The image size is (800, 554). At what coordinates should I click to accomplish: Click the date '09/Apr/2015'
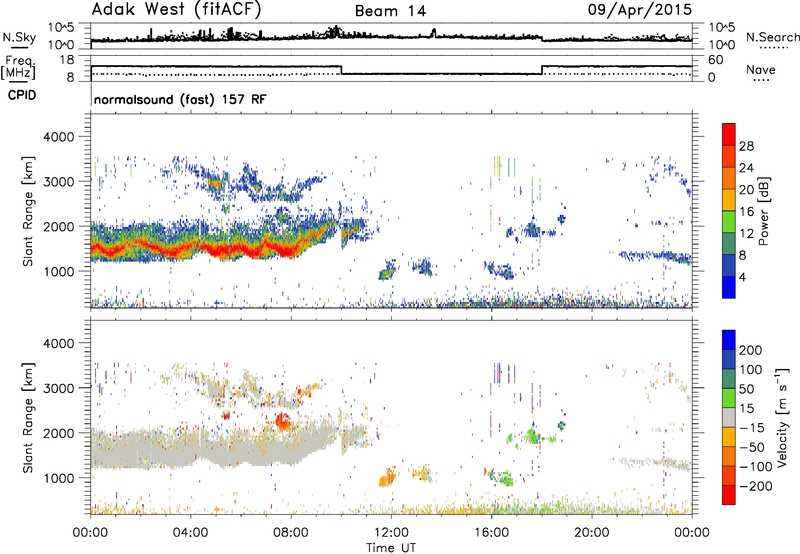click(x=640, y=10)
